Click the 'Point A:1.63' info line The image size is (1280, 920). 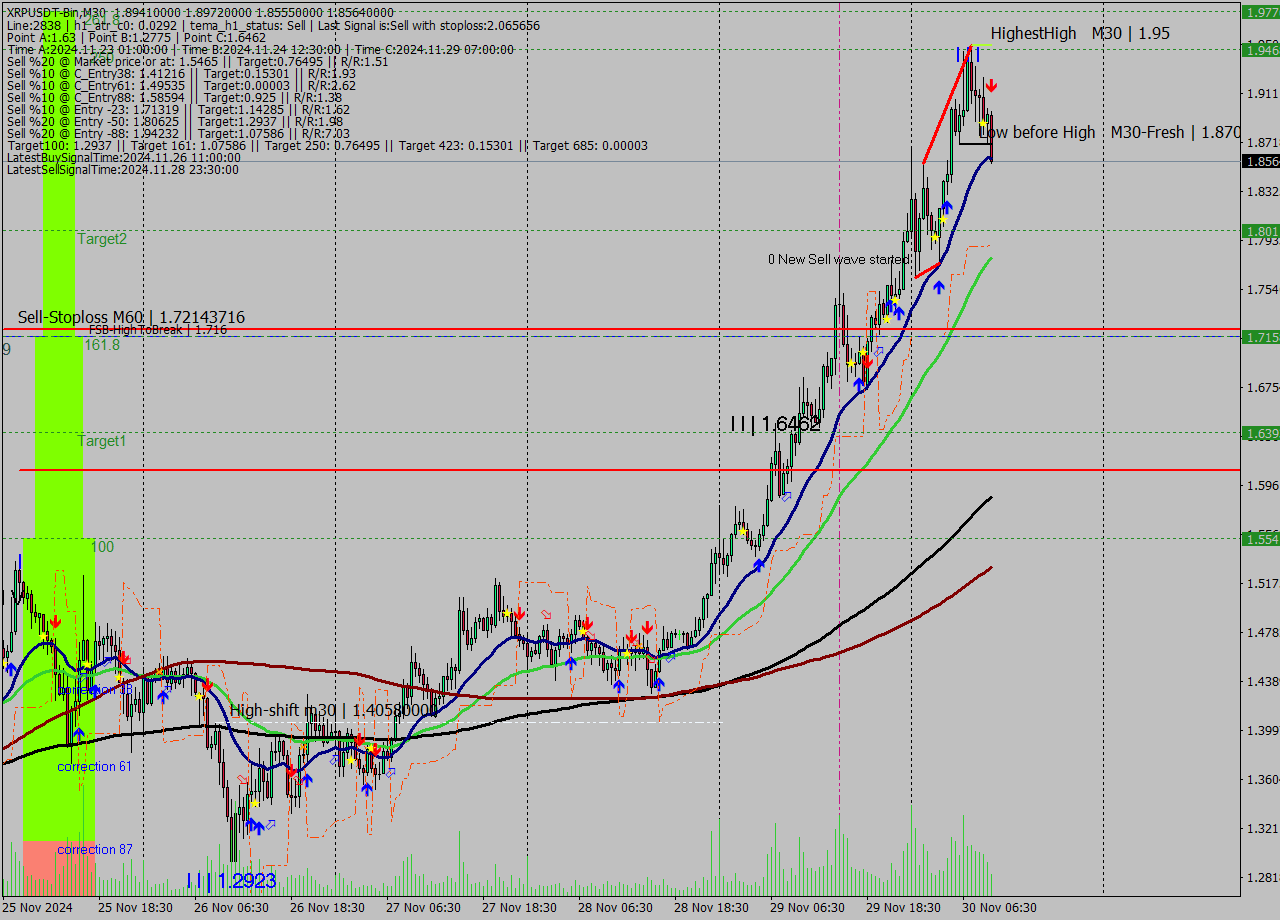136,37
